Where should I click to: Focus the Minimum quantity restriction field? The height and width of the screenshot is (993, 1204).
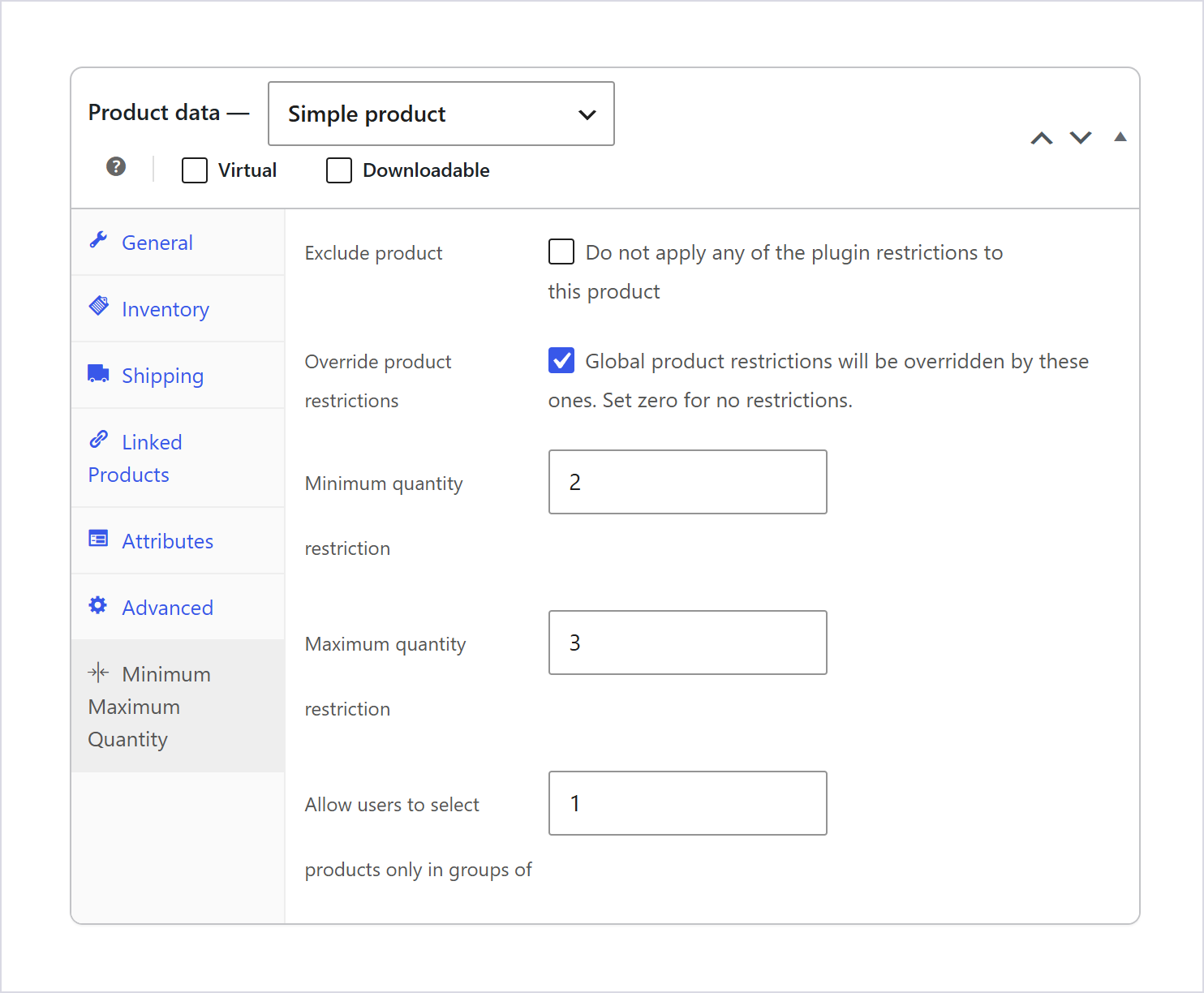[688, 482]
